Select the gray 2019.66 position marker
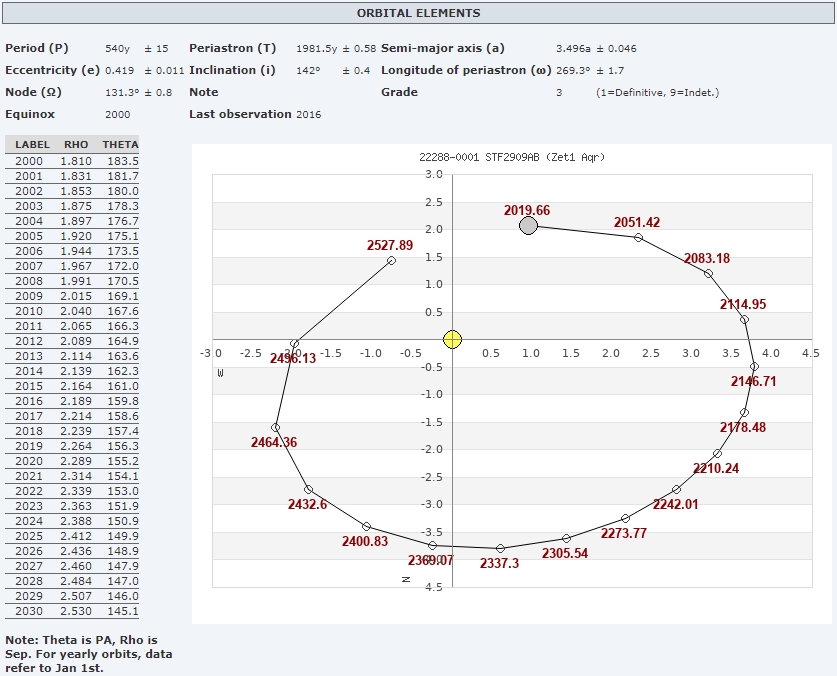 529,226
